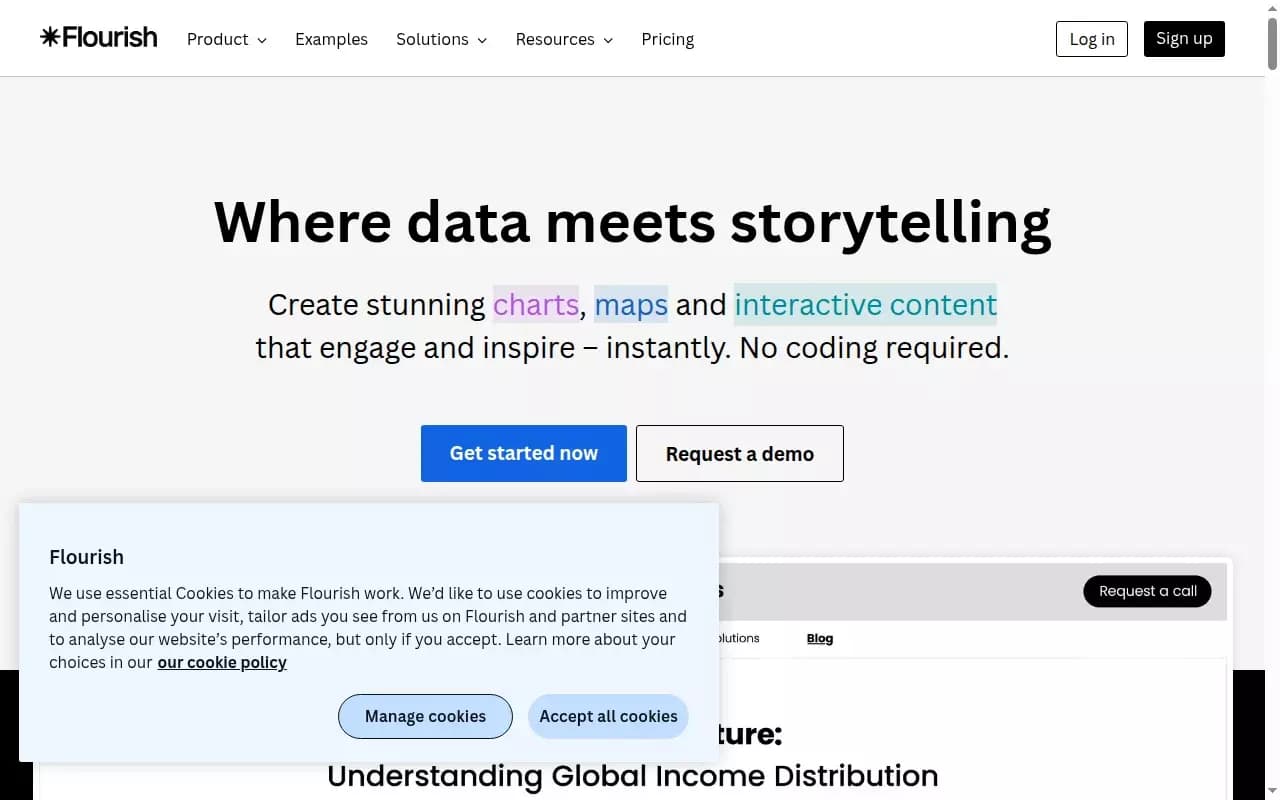Click Manage cookies button
Screen dimensions: 1280x800
click(x=425, y=716)
